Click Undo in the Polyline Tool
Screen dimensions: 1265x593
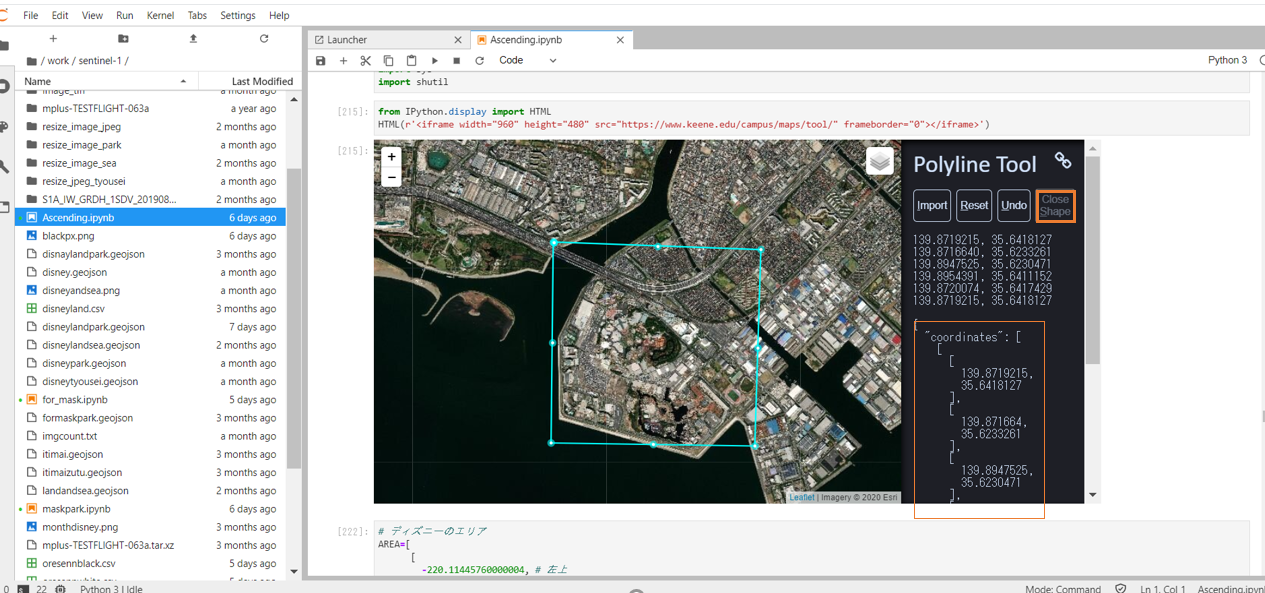(x=1013, y=205)
